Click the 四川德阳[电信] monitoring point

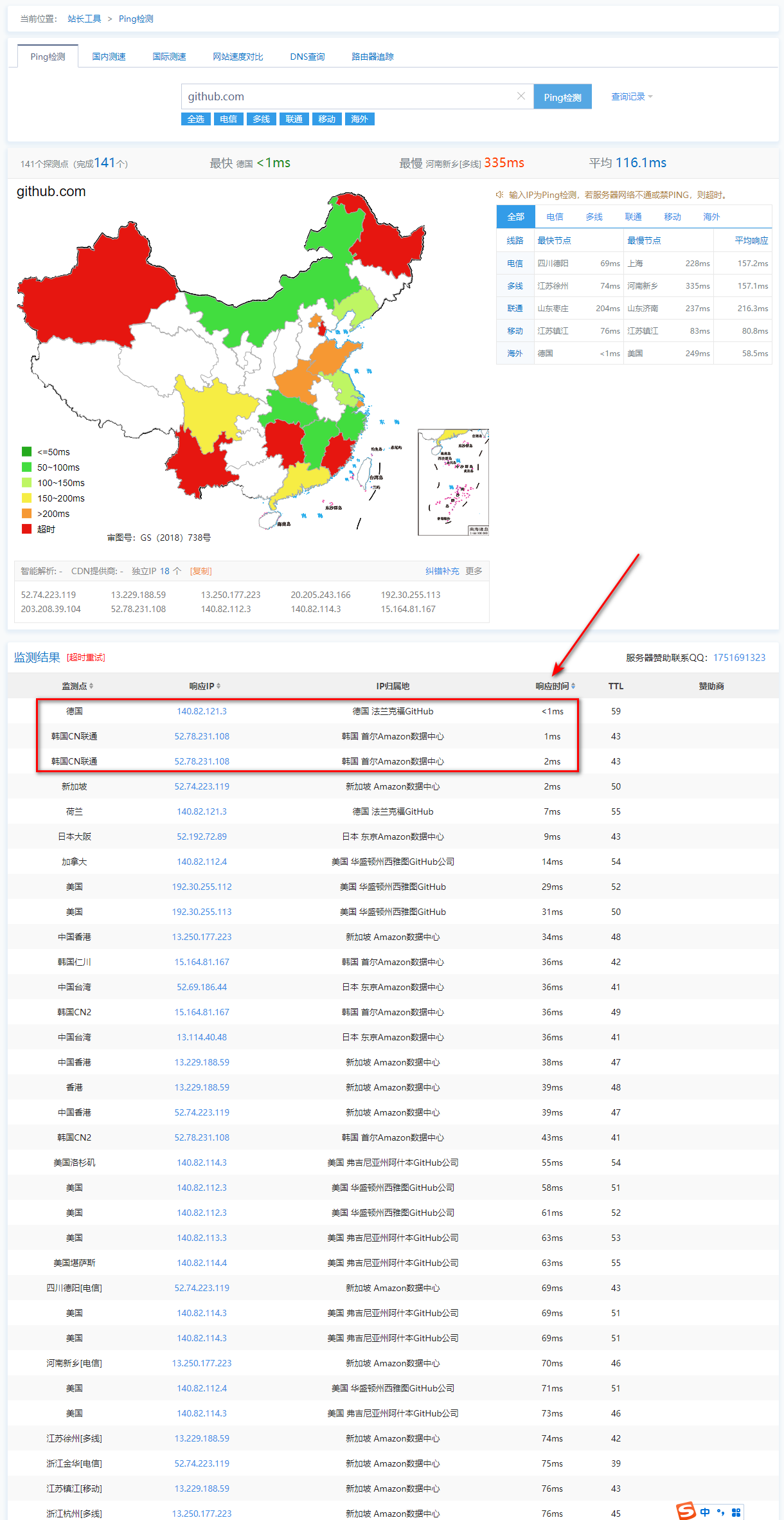pos(75,1288)
